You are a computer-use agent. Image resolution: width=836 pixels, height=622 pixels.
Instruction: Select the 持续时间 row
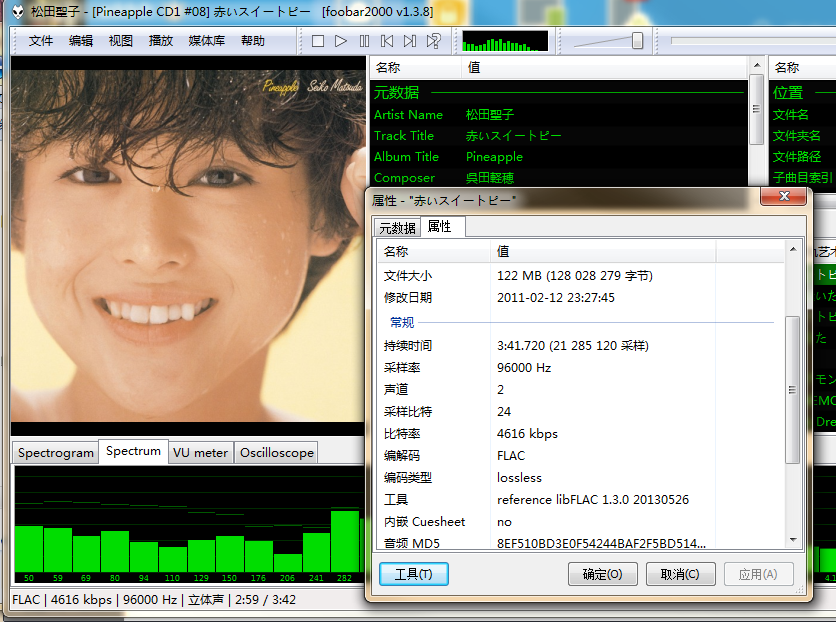[581, 345]
